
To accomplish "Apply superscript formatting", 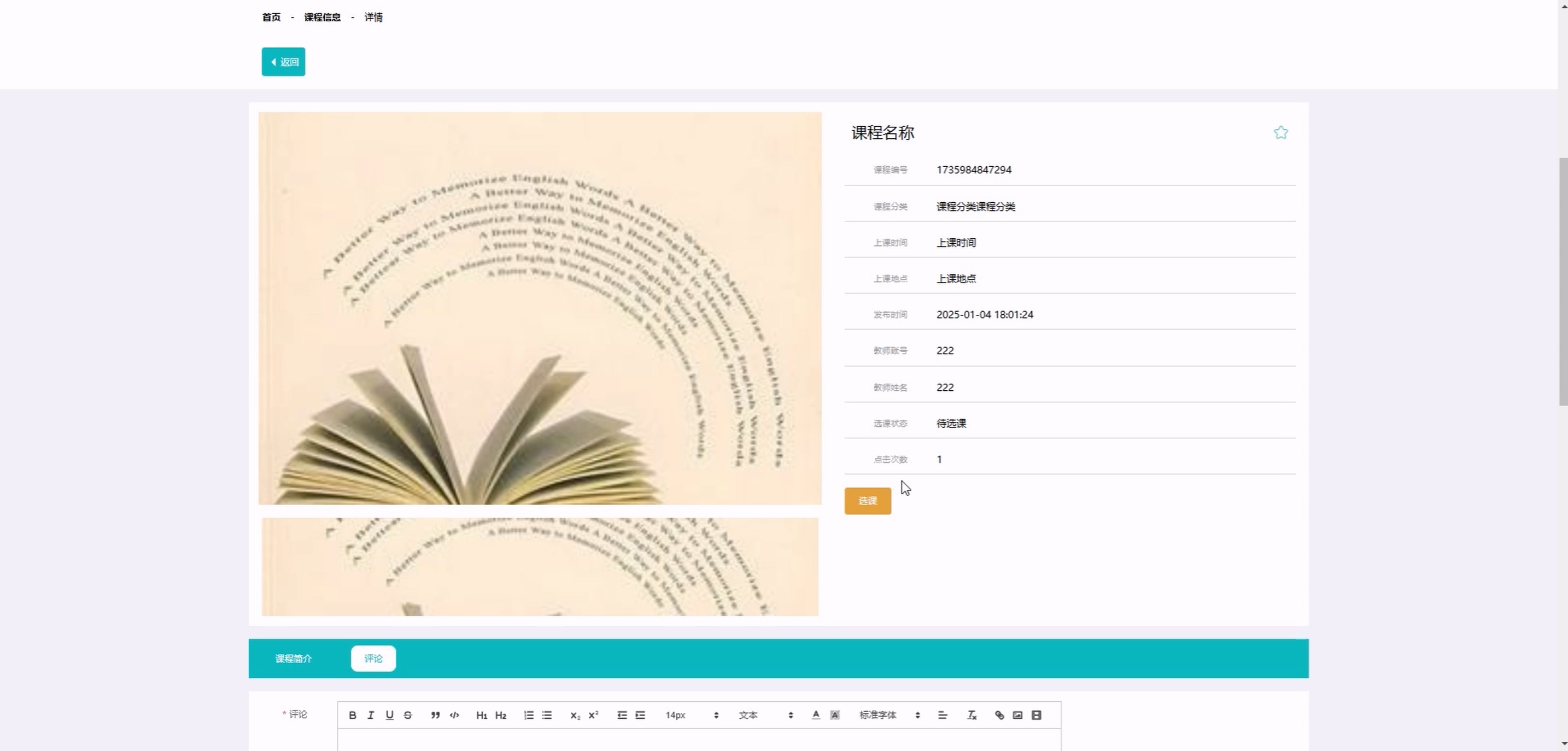I will (594, 715).
